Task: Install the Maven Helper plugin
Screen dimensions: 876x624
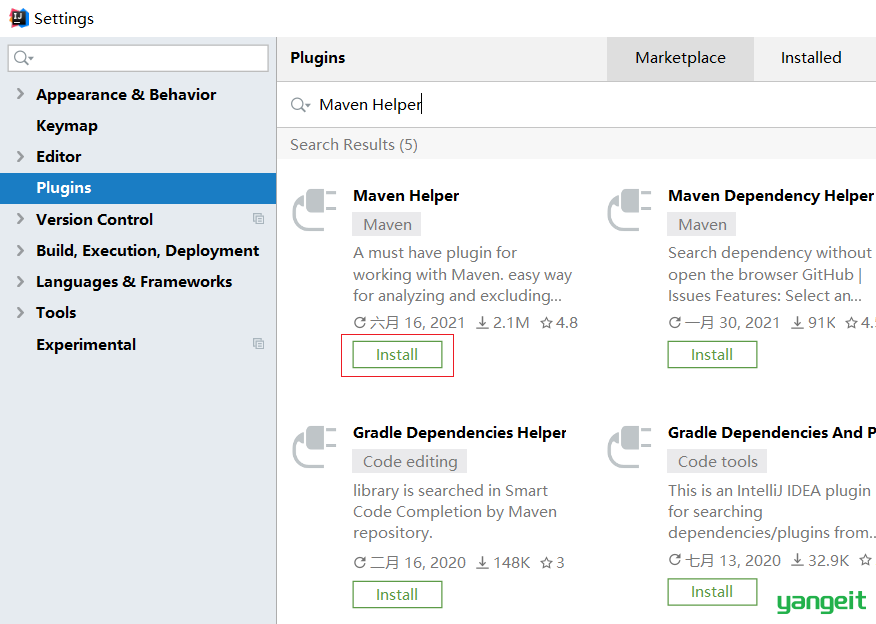Action: (397, 355)
